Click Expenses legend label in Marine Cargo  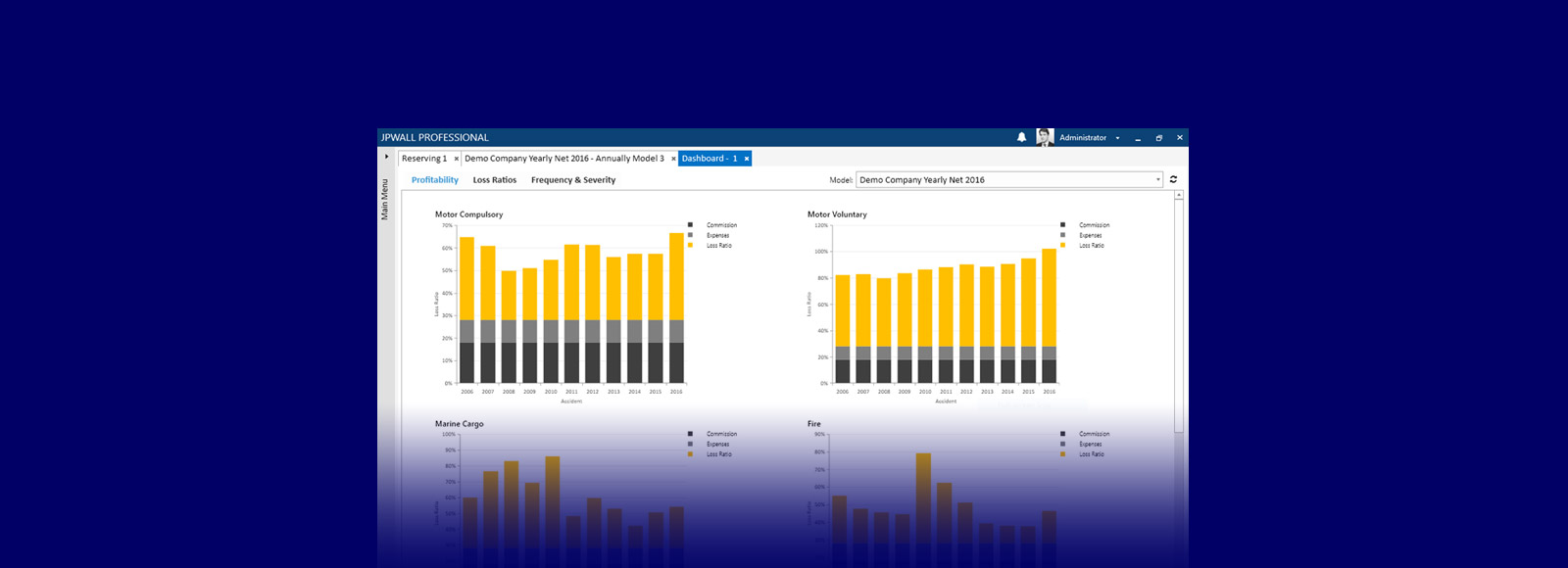coord(718,444)
